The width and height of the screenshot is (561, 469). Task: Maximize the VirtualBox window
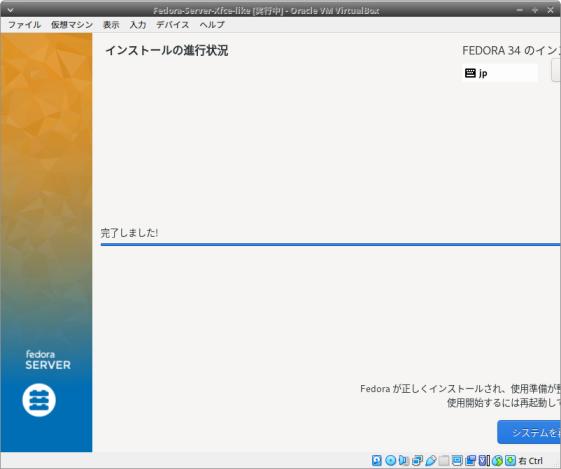click(x=535, y=10)
